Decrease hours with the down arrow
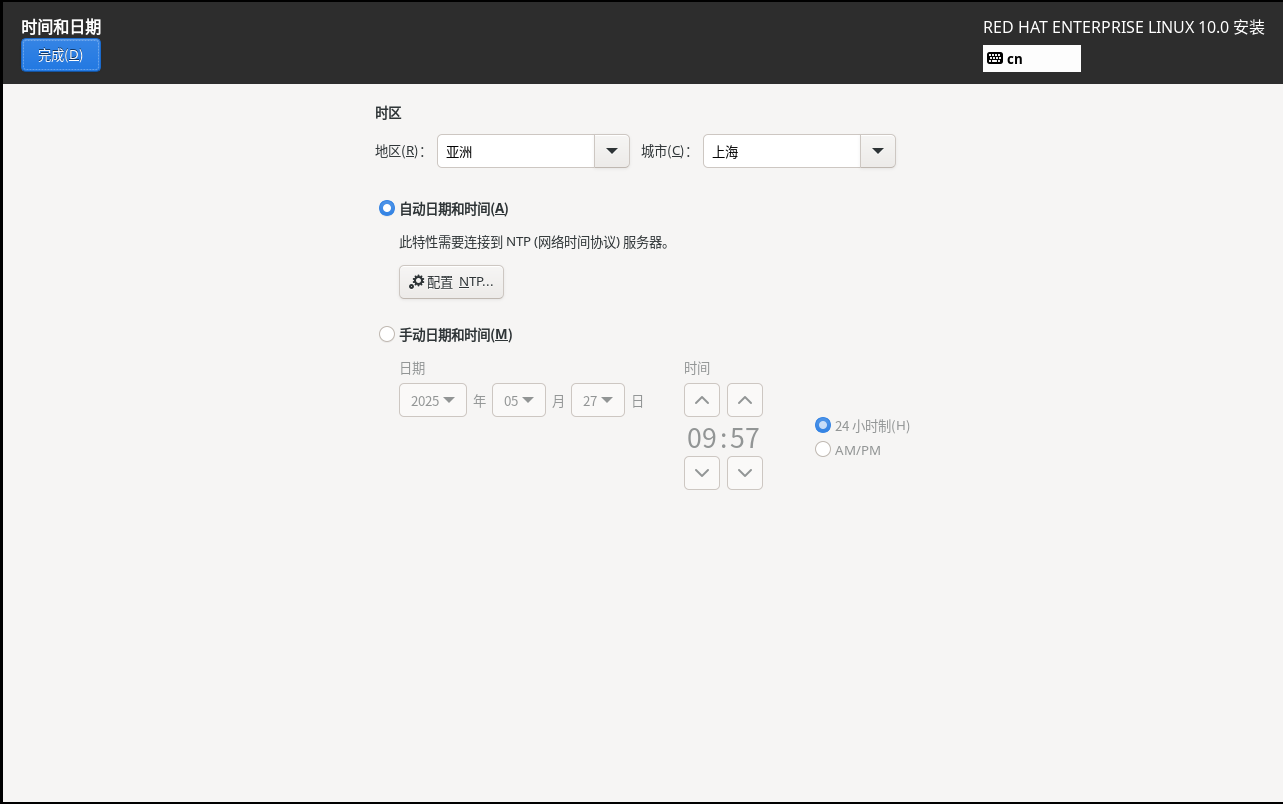The width and height of the screenshot is (1283, 804). pyautogui.click(x=702, y=473)
